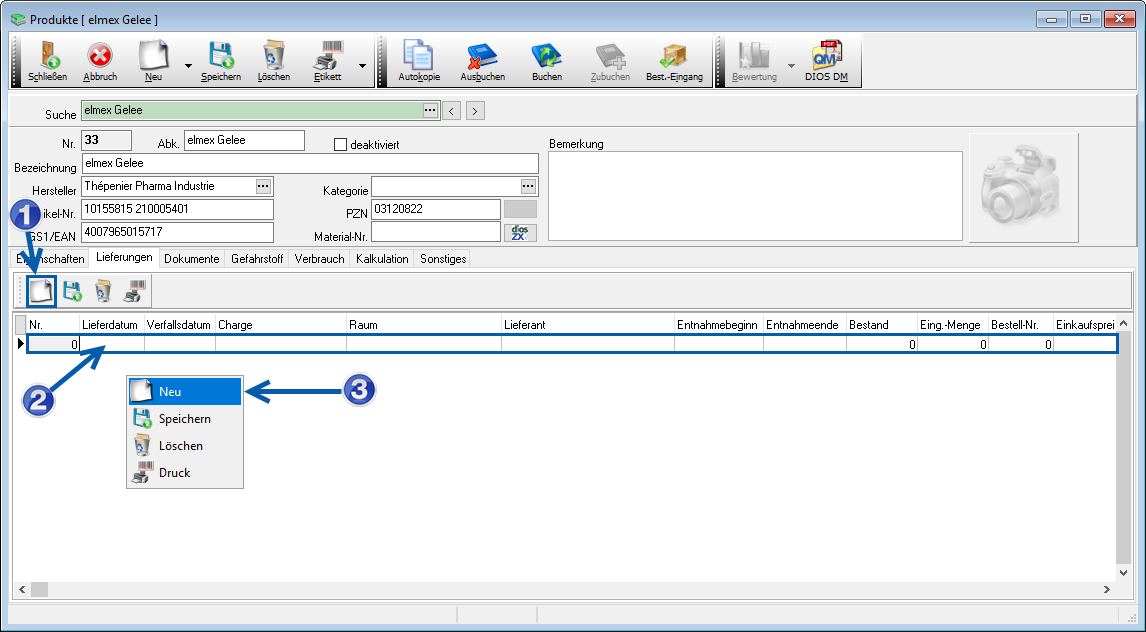Go to next product with search arrow
1146x632 pixels.
tap(475, 111)
